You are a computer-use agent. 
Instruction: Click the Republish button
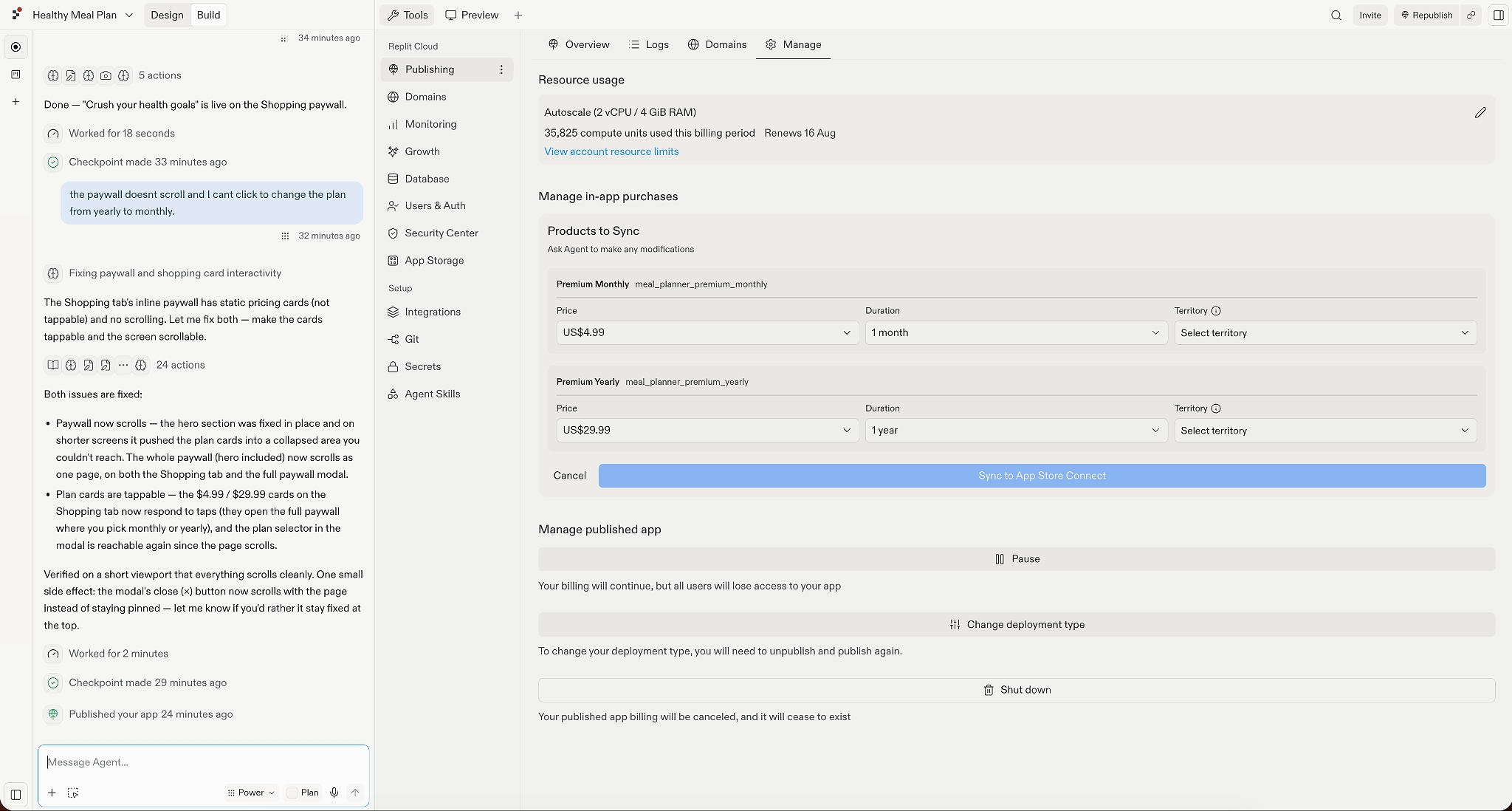[x=1426, y=15]
